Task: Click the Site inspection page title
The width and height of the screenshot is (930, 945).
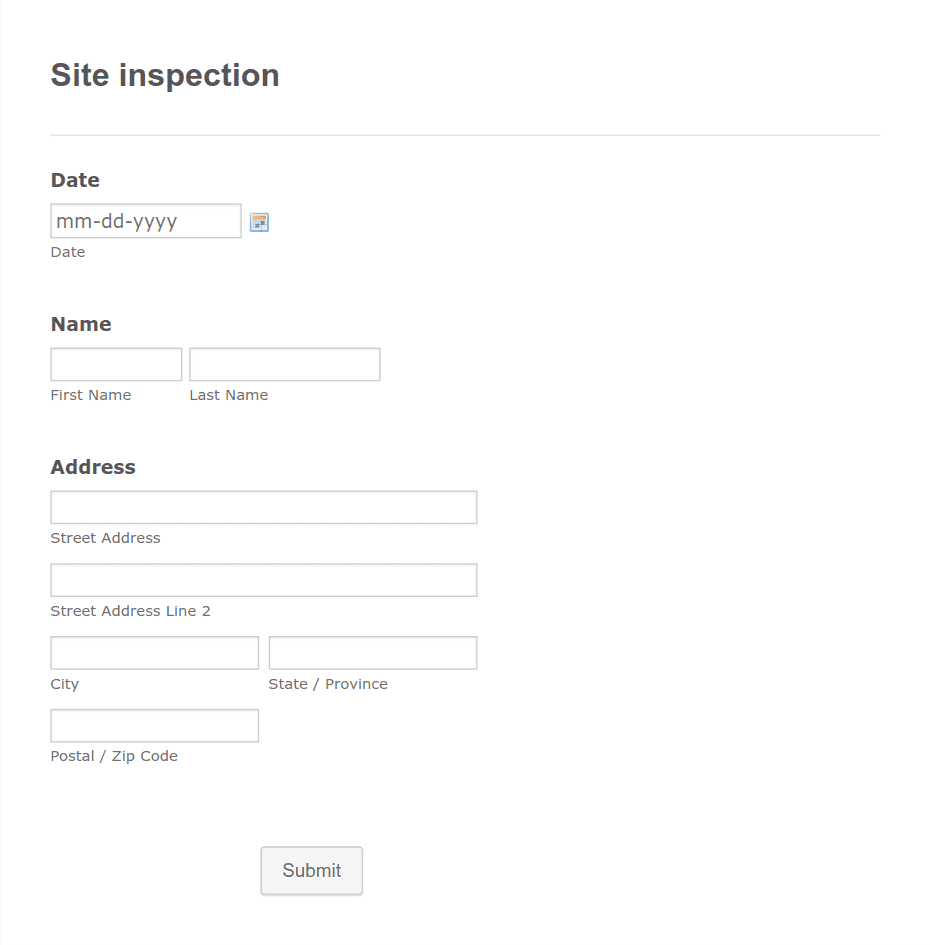Action: (165, 76)
